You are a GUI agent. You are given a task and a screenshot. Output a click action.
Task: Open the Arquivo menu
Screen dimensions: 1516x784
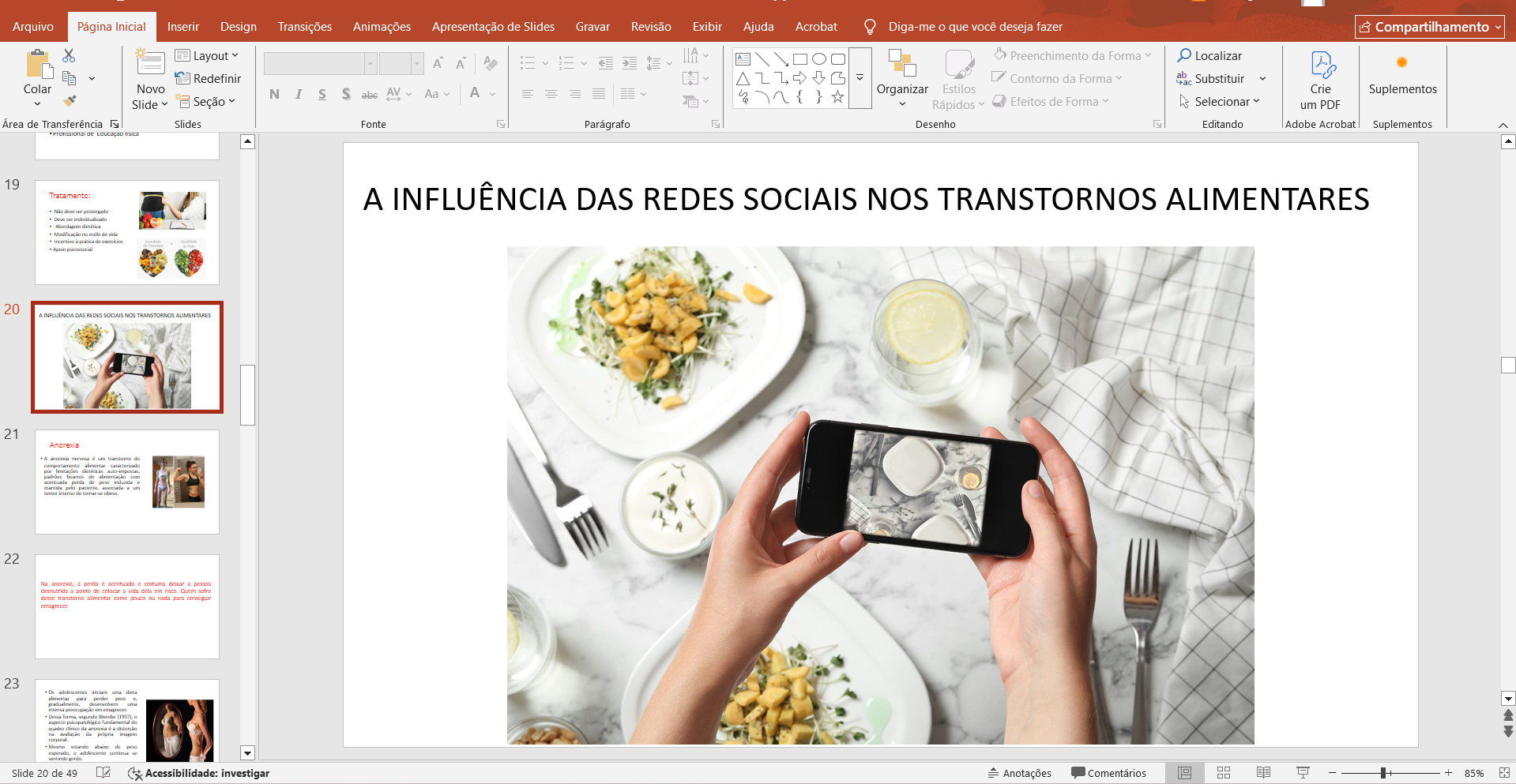tap(33, 27)
